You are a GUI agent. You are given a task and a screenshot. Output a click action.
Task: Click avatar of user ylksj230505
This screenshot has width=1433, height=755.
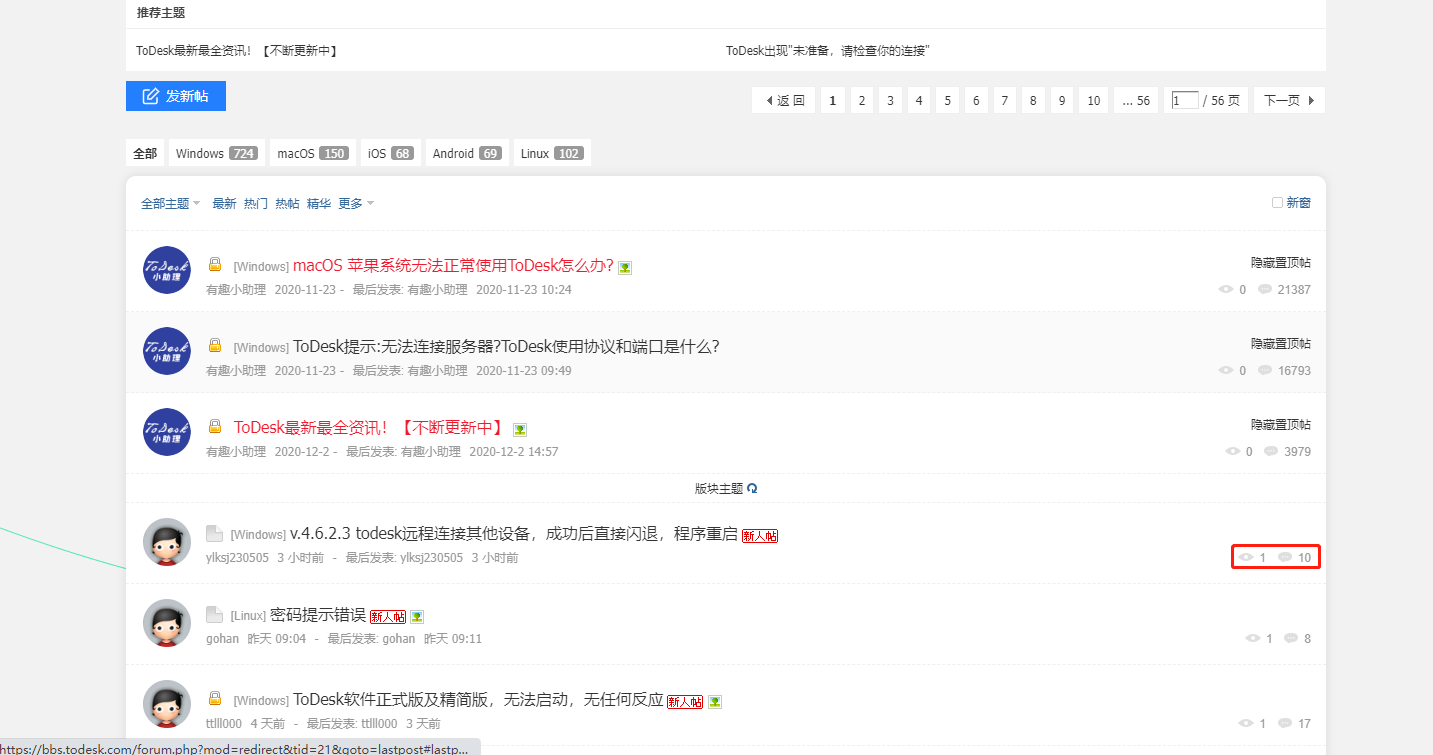(167, 542)
